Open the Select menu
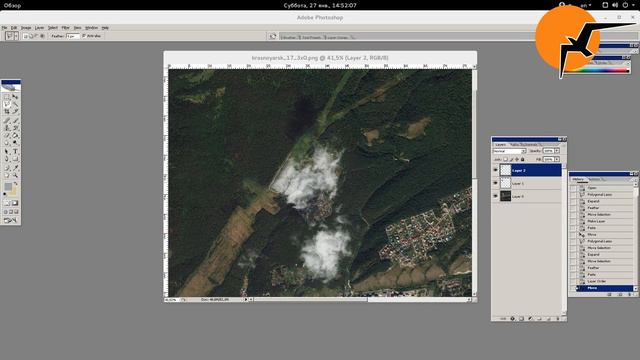Image resolution: width=640 pixels, height=360 pixels. [x=53, y=28]
